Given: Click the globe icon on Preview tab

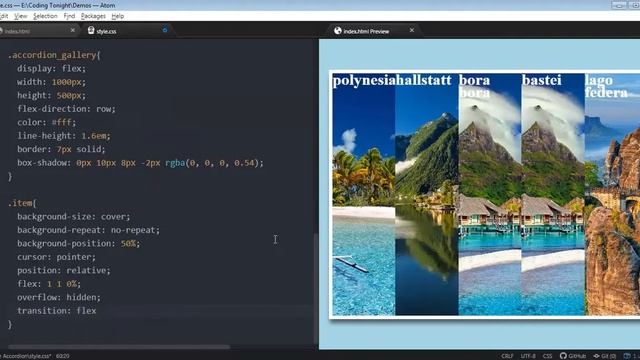Looking at the screenshot, I should (x=338, y=31).
